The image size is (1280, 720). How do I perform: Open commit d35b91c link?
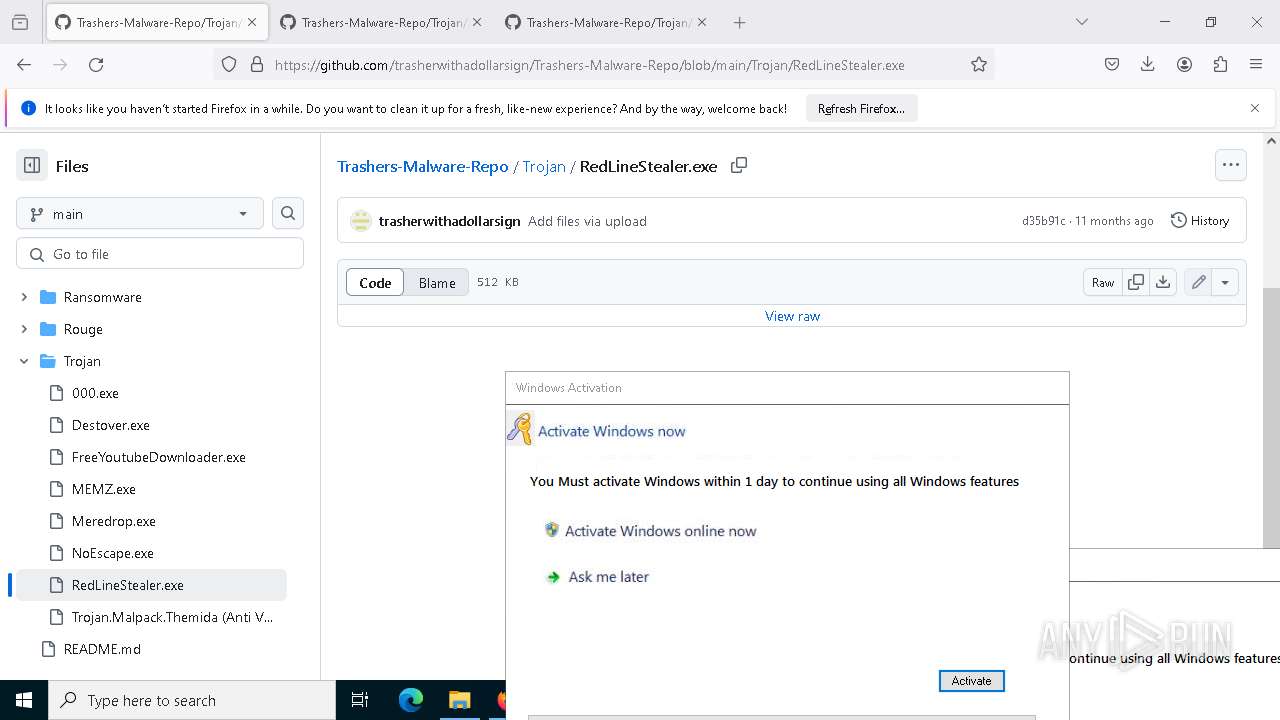[x=1044, y=221]
